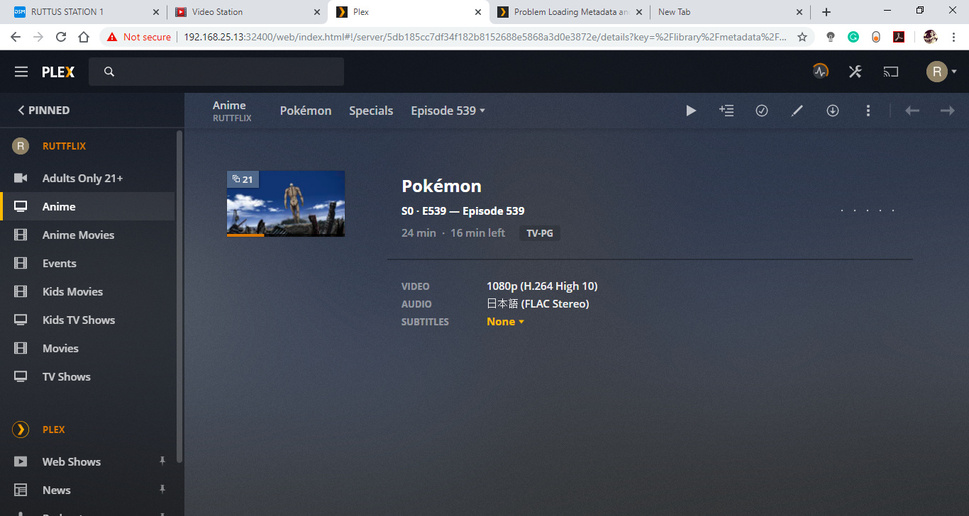969x516 pixels.
Task: Open Adobe Acrobat extension icon
Action: [899, 37]
